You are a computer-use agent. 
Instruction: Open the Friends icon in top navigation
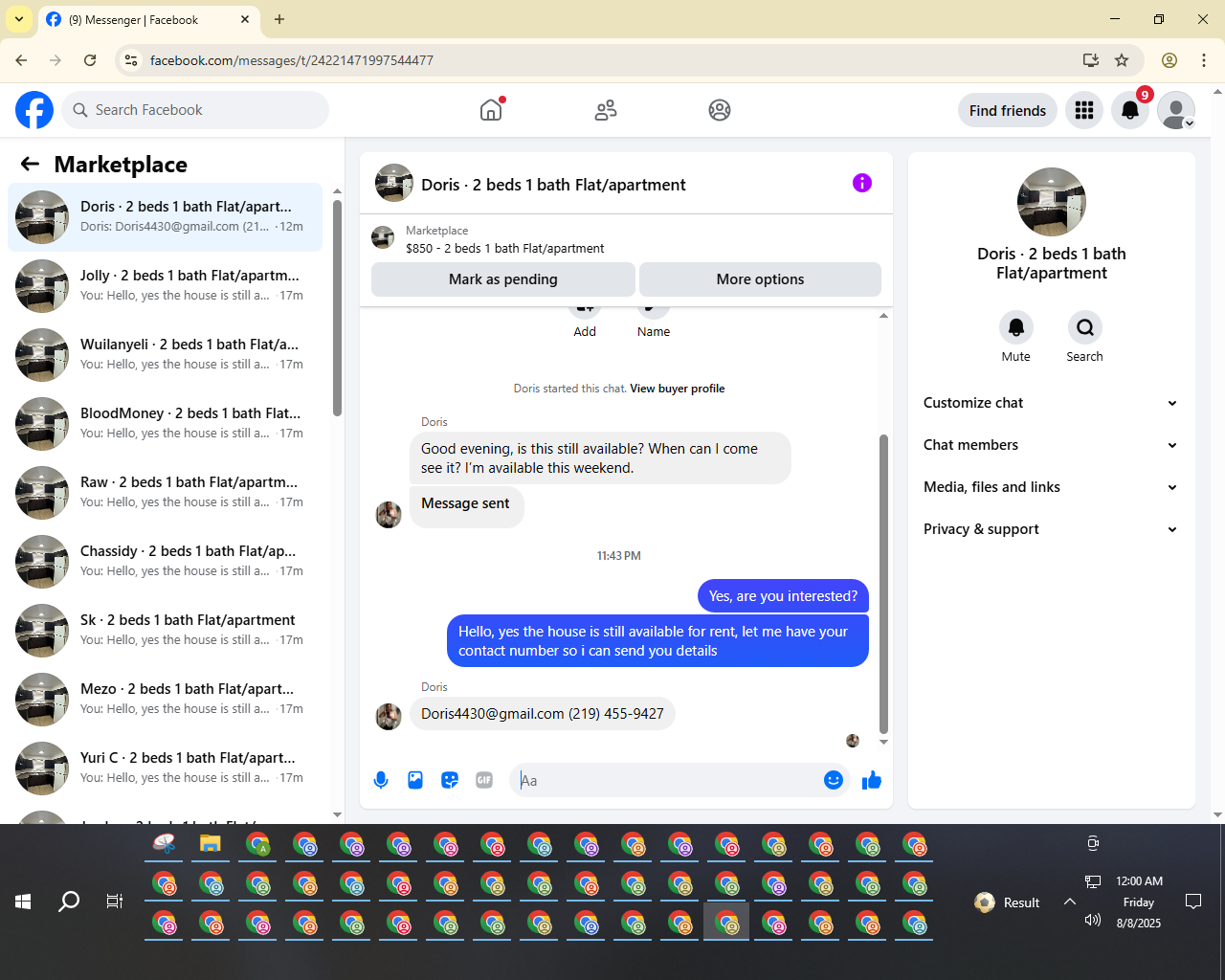click(606, 110)
